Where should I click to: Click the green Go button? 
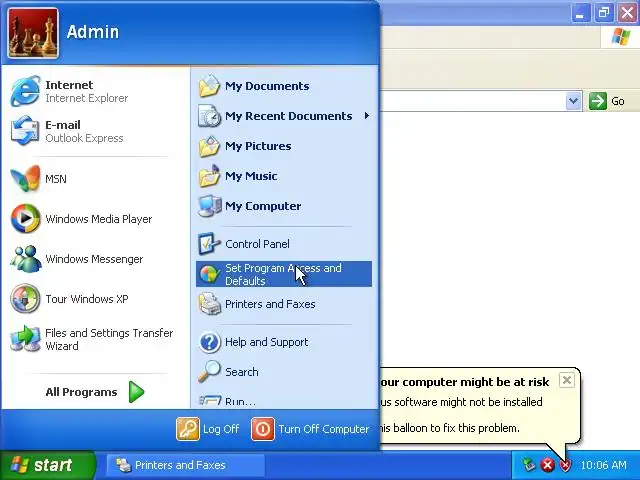pos(598,101)
